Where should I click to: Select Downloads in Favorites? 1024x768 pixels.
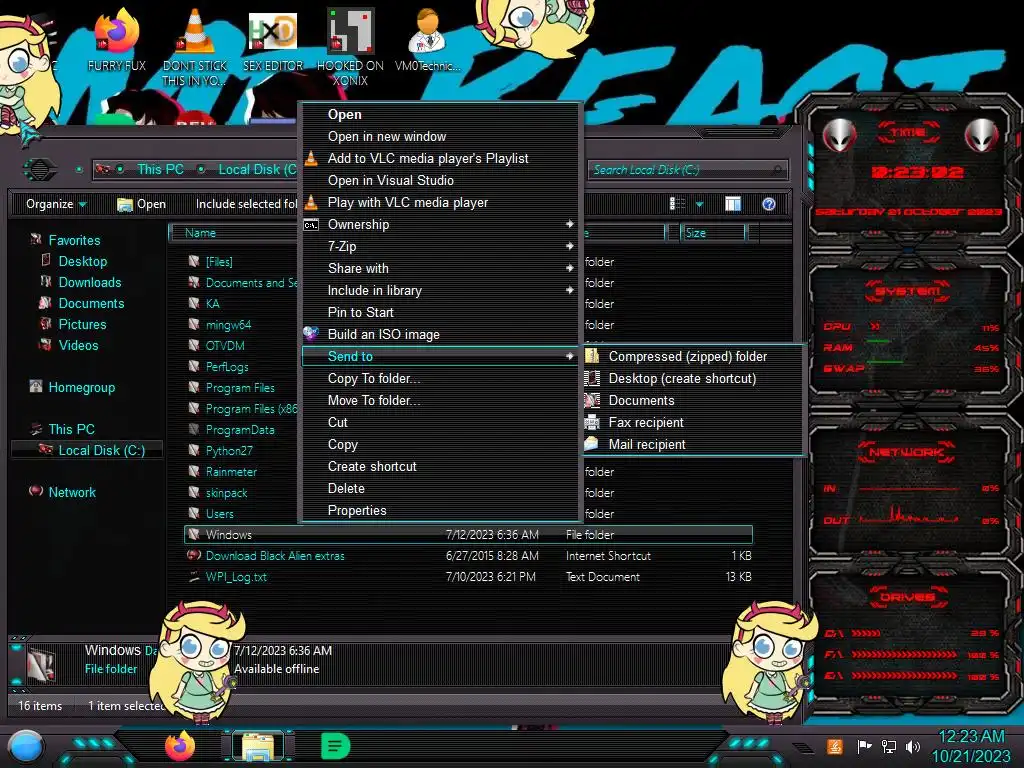pyautogui.click(x=90, y=282)
